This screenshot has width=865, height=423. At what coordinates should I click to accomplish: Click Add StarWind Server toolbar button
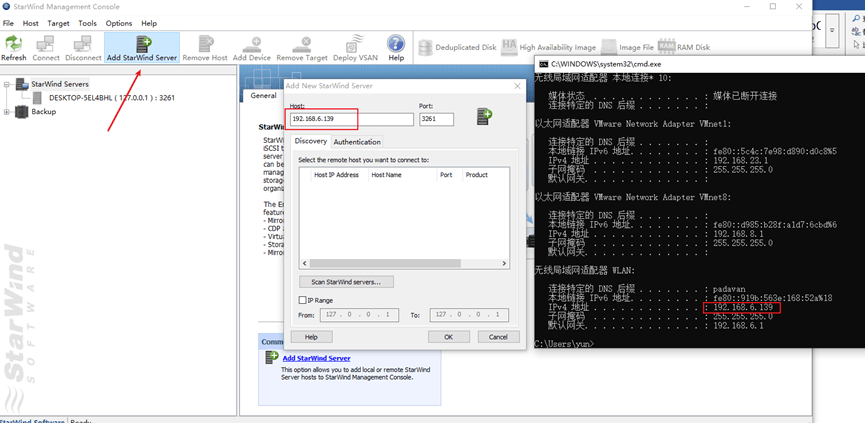tap(142, 47)
